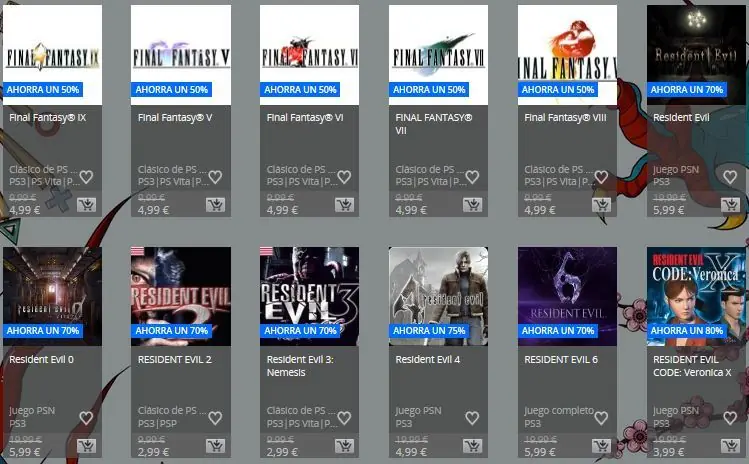Add Final Fantasy VIII to cart

601,205
